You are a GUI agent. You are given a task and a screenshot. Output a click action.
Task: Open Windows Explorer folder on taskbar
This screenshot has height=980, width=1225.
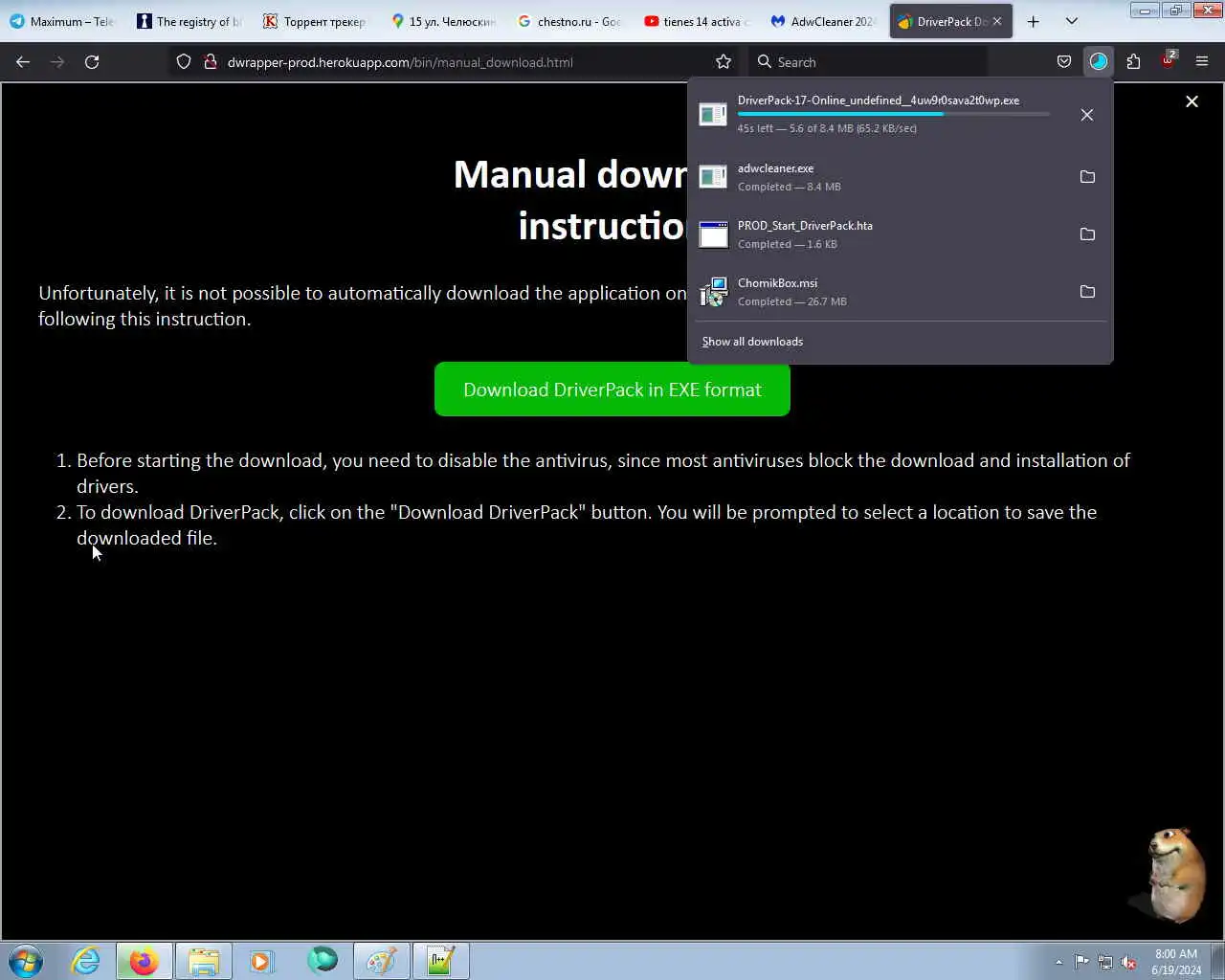click(204, 961)
